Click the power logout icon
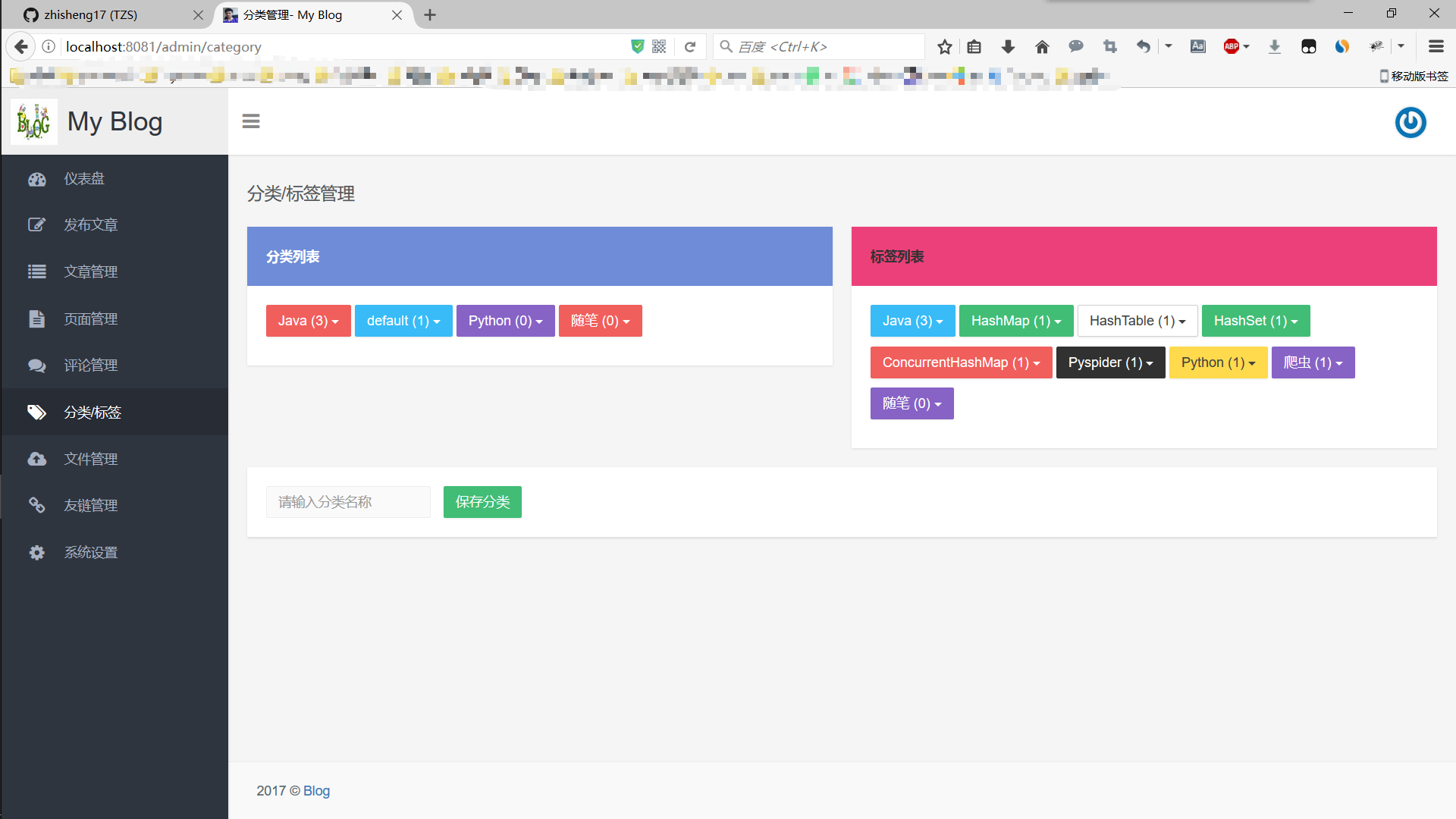 (1410, 122)
